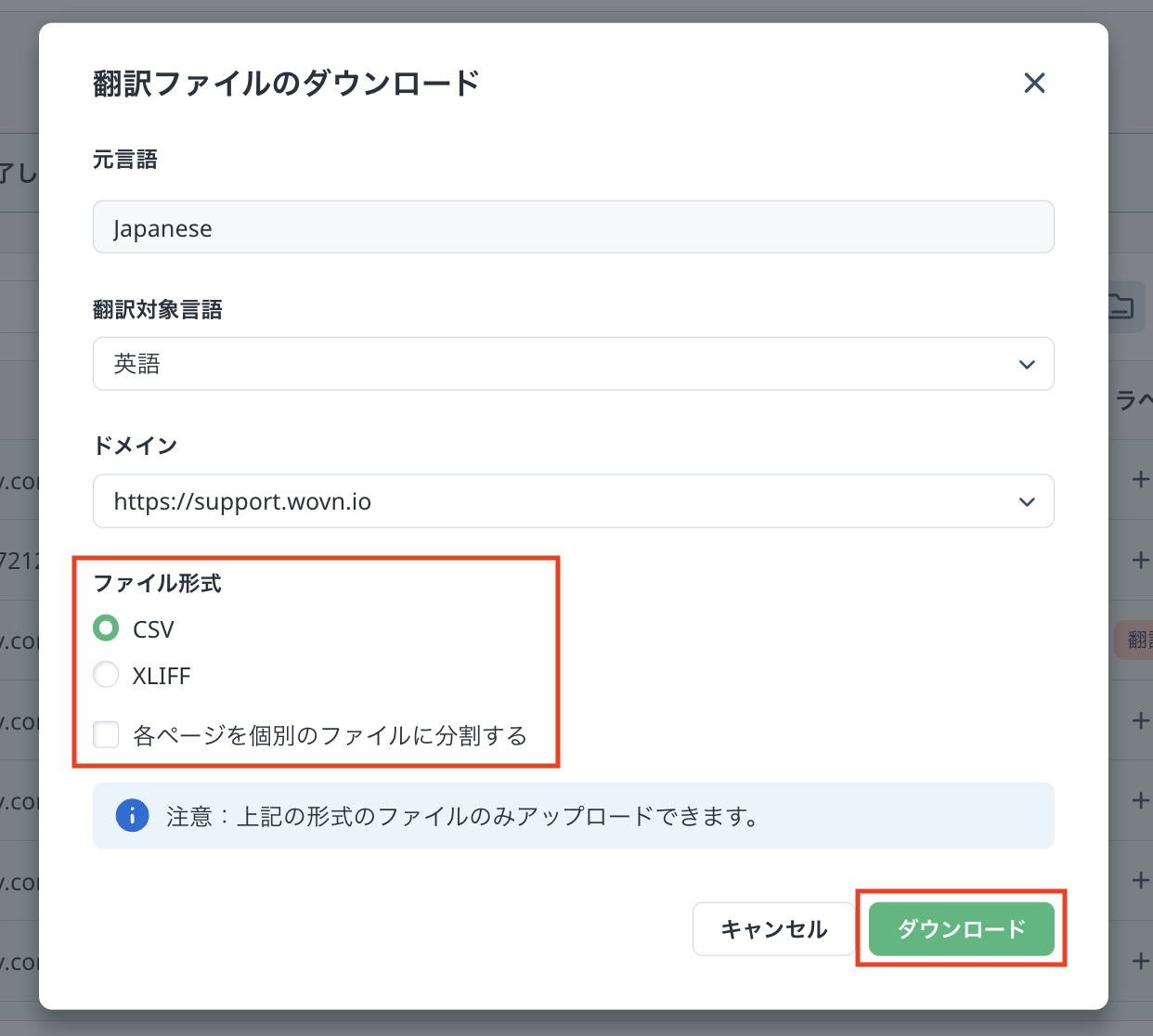This screenshot has width=1153, height=1036.
Task: Click the 注意 upload notice banner text
Action: 462,817
